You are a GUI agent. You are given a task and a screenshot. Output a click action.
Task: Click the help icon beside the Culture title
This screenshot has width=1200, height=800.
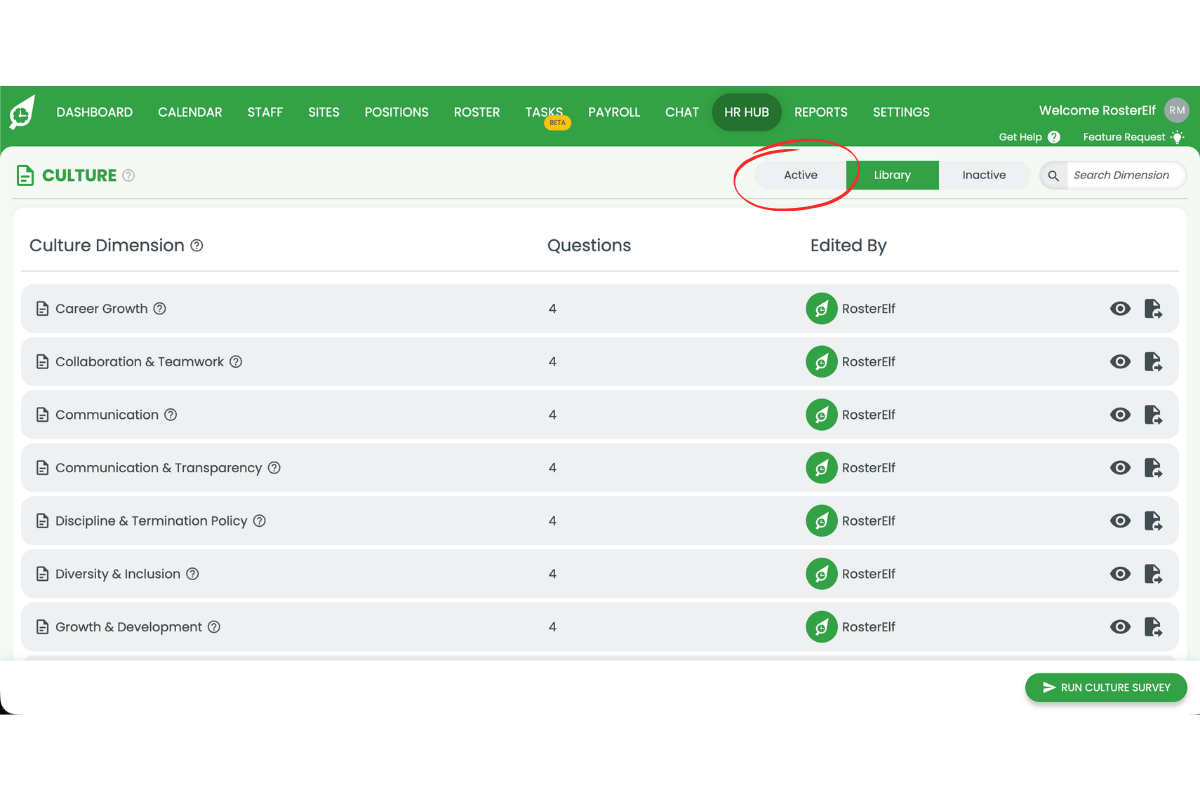(x=128, y=176)
